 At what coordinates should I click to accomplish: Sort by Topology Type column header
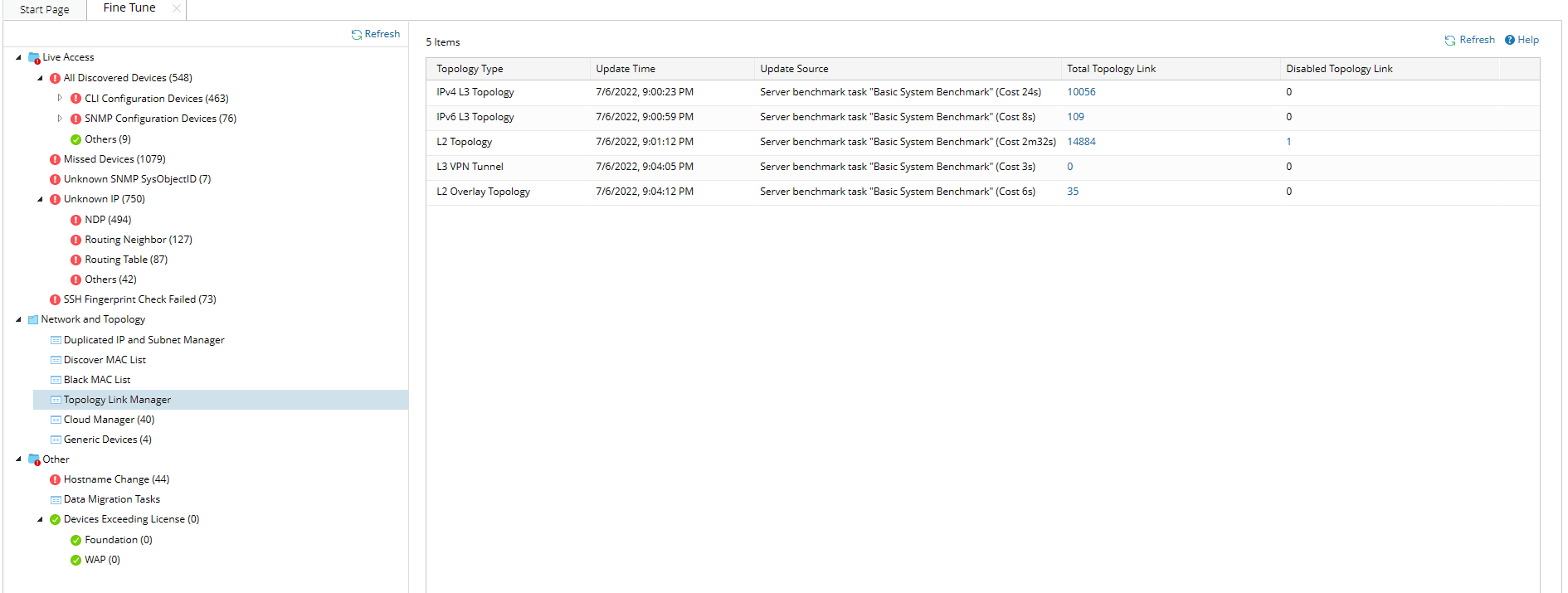tap(508, 69)
